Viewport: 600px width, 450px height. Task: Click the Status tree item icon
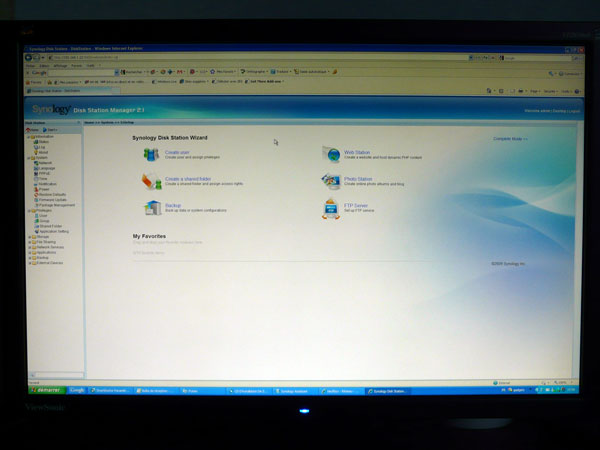36,142
